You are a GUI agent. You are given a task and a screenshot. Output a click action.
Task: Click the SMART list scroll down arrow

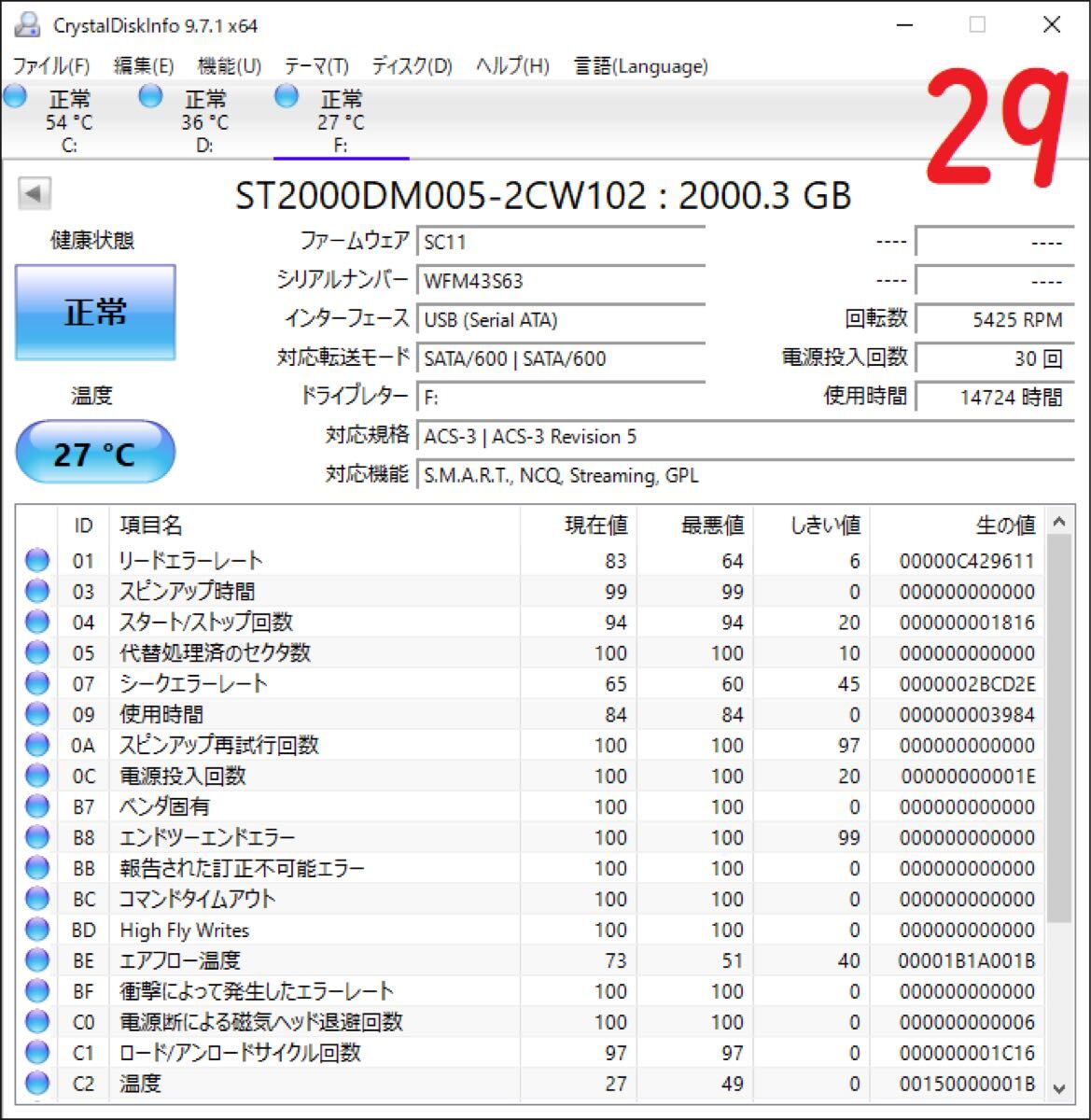tap(1059, 1087)
